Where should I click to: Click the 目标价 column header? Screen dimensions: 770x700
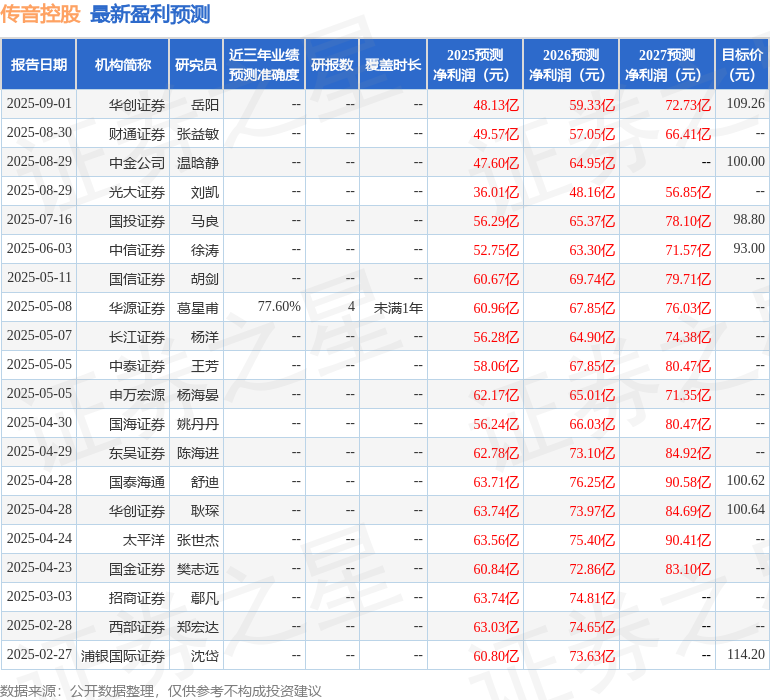tap(742, 65)
